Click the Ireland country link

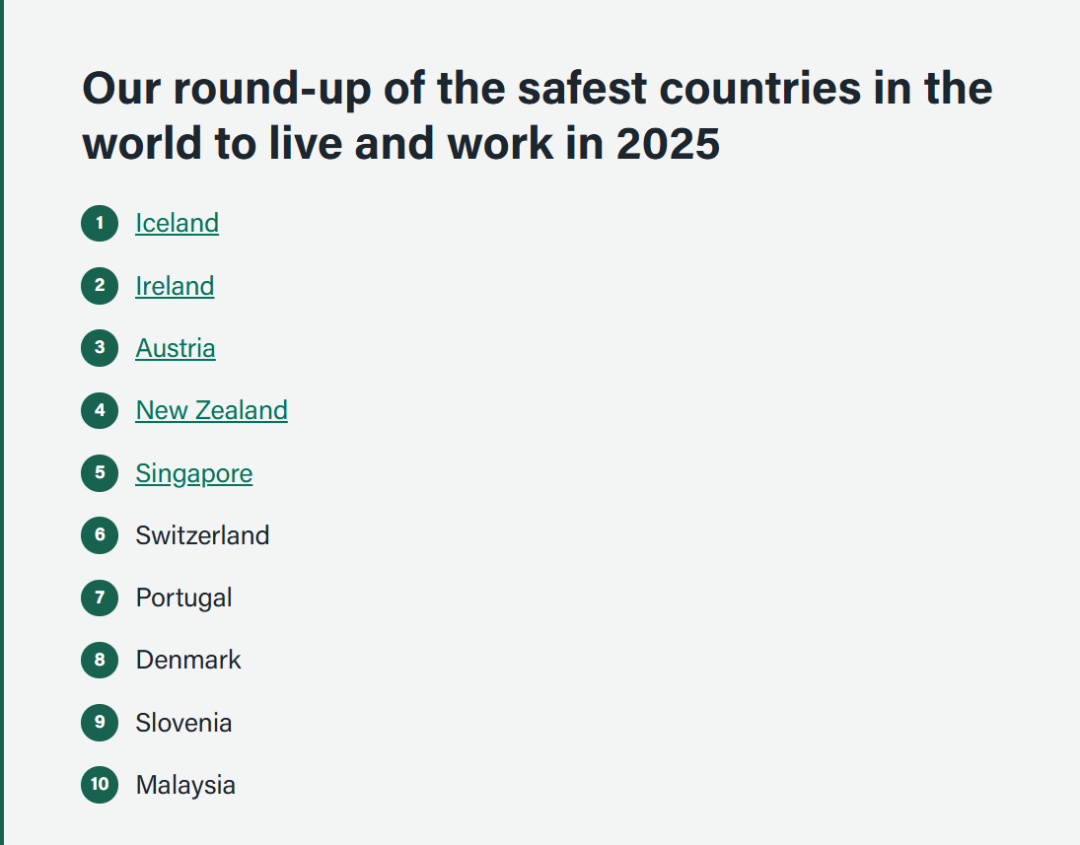(175, 286)
